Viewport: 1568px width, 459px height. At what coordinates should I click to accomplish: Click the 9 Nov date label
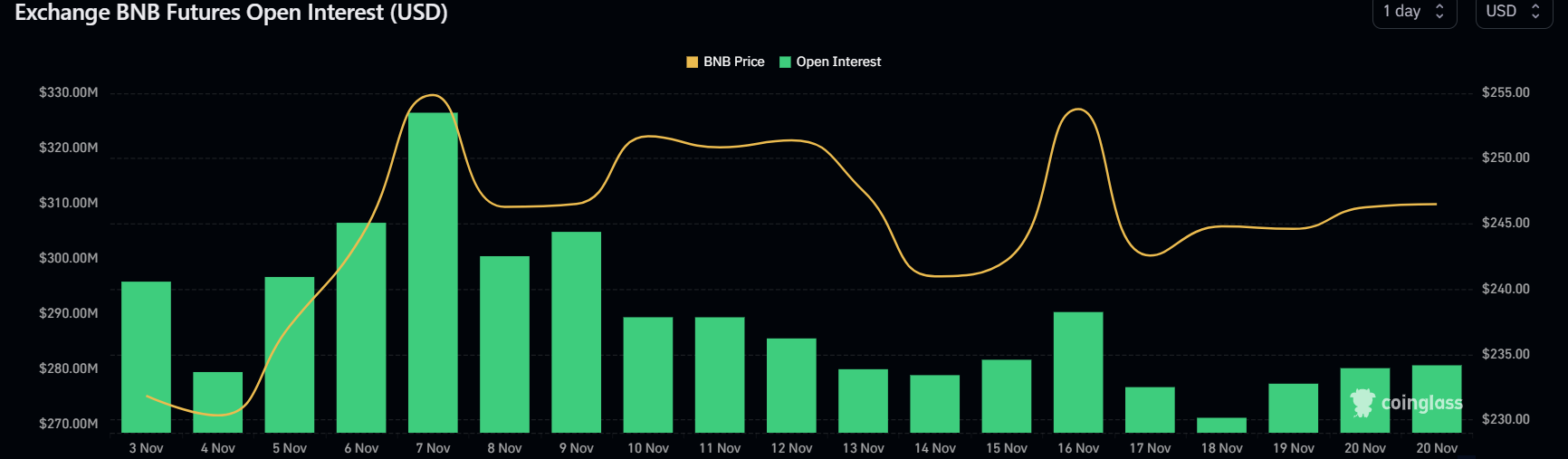tap(576, 448)
